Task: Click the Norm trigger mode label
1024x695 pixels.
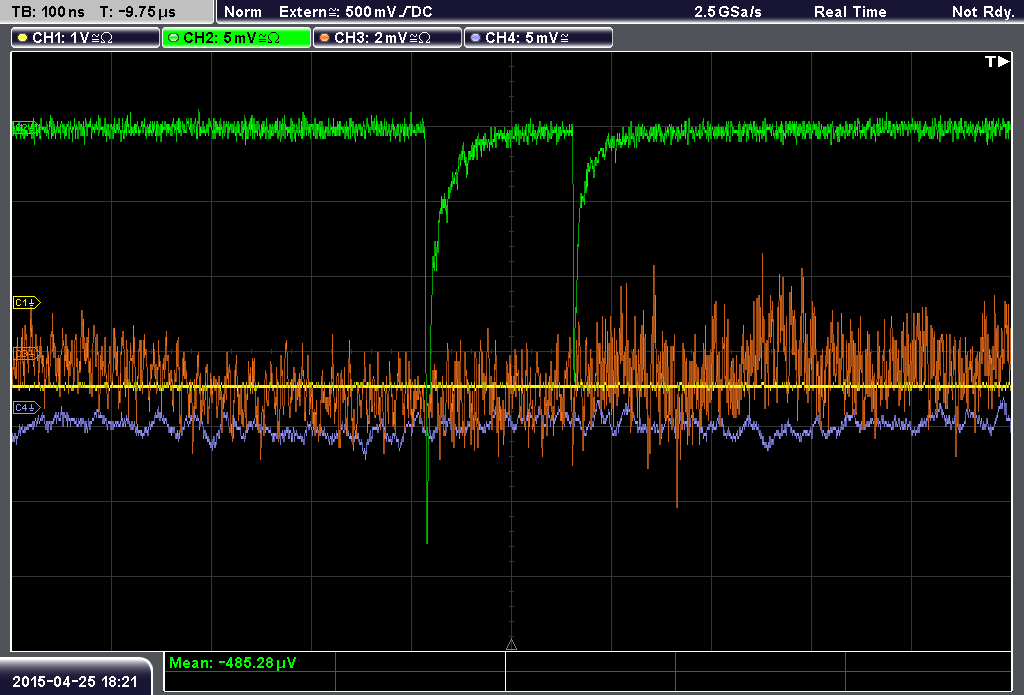Action: pyautogui.click(x=242, y=12)
